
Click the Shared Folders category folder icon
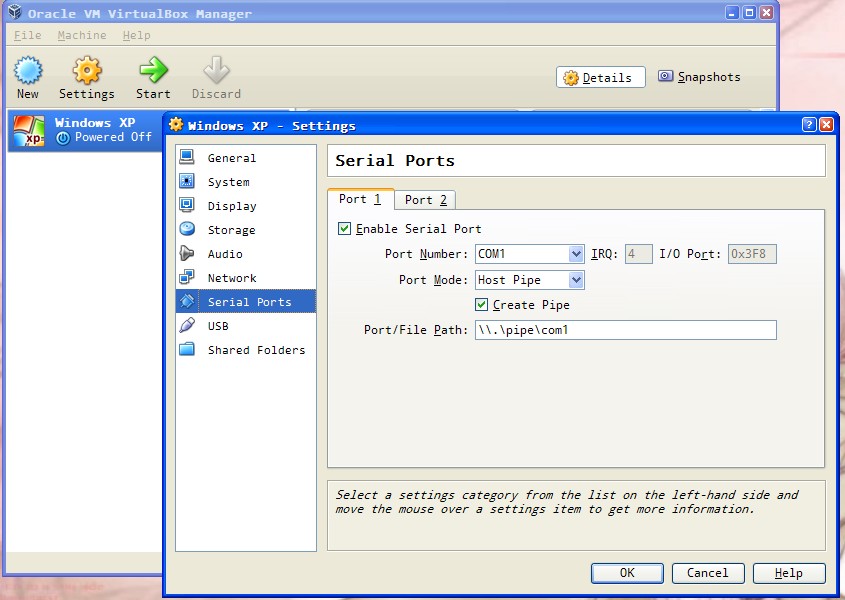187,349
